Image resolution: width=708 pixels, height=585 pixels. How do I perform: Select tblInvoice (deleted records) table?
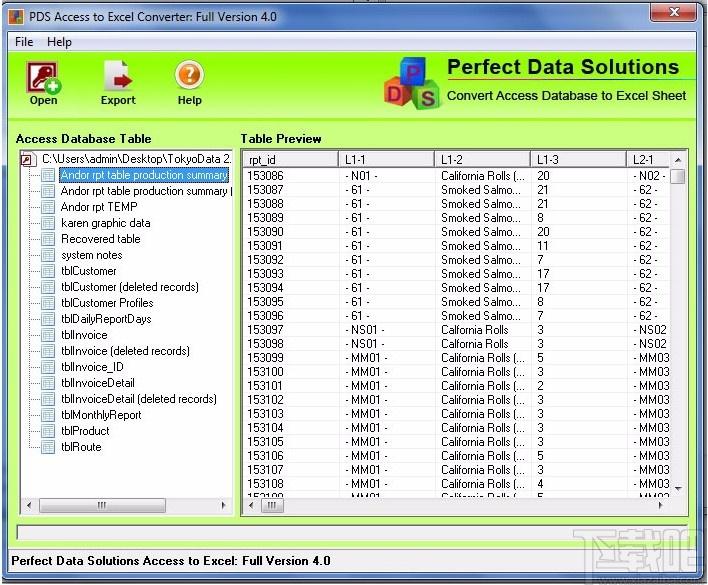tap(125, 351)
